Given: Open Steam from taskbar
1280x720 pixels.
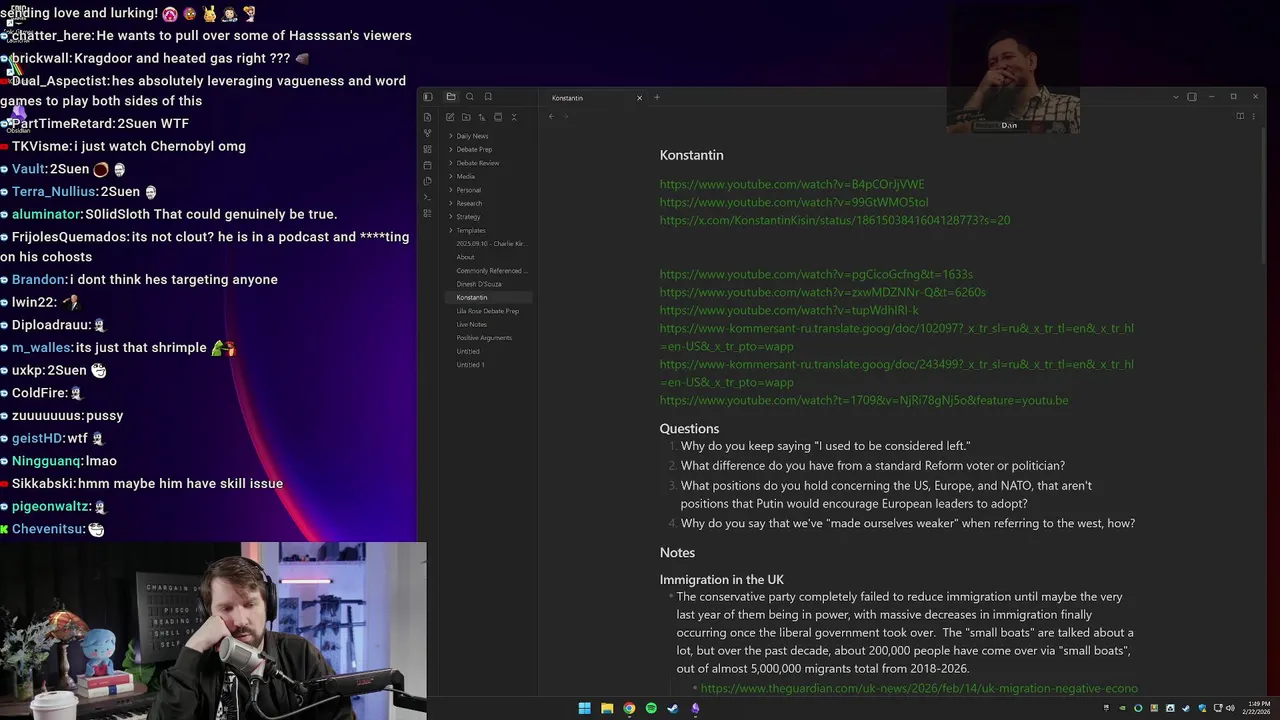Looking at the screenshot, I should tap(673, 708).
